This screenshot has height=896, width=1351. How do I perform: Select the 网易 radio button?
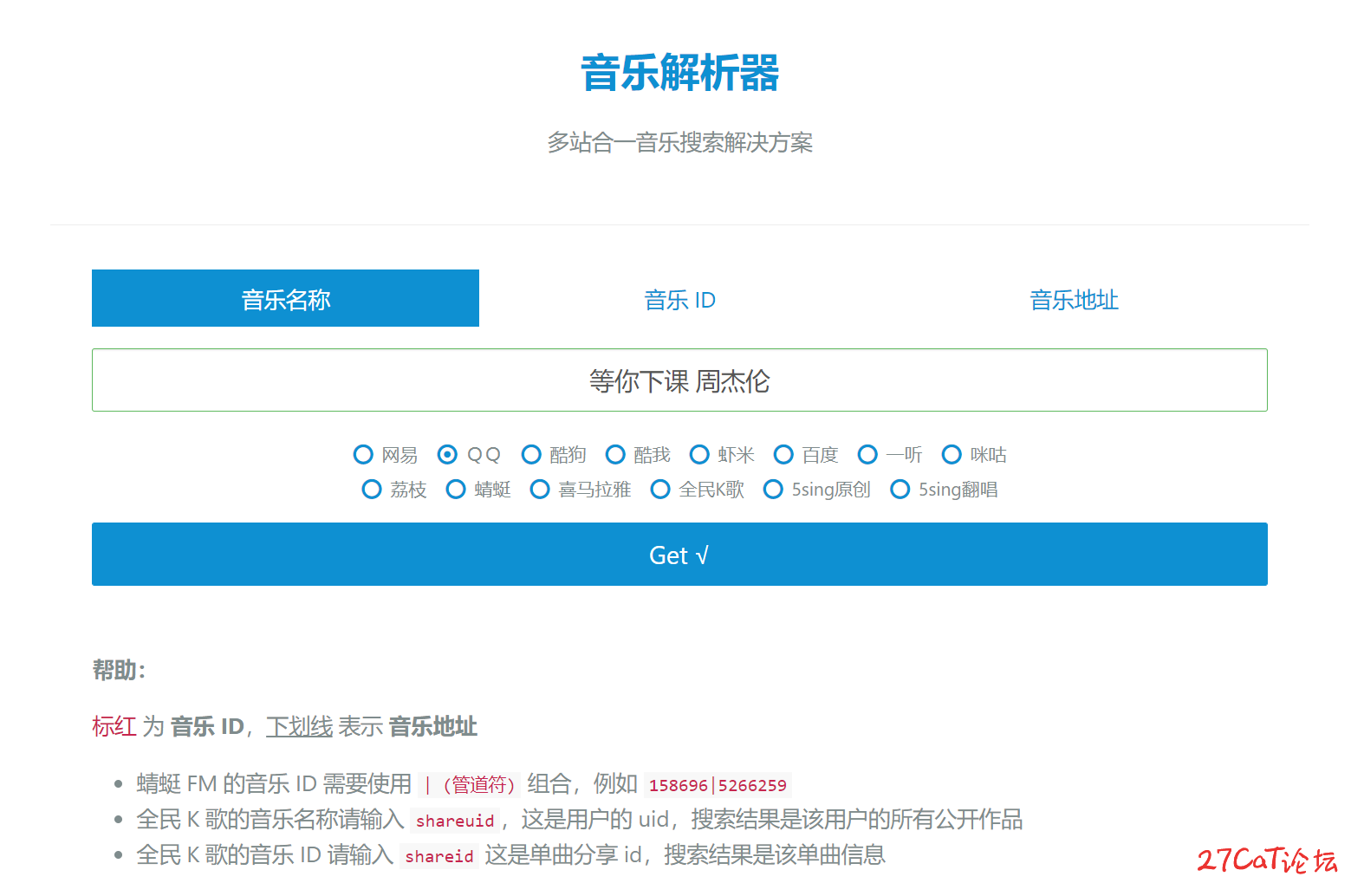click(x=363, y=454)
